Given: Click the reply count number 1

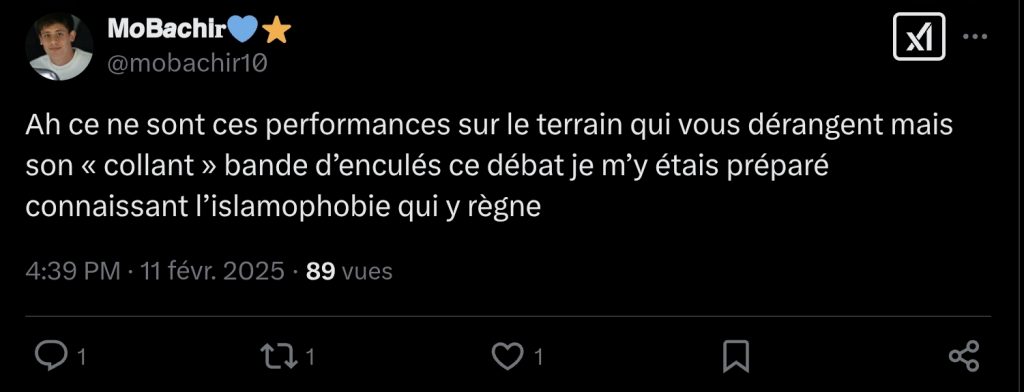Looking at the screenshot, I should click(82, 357).
